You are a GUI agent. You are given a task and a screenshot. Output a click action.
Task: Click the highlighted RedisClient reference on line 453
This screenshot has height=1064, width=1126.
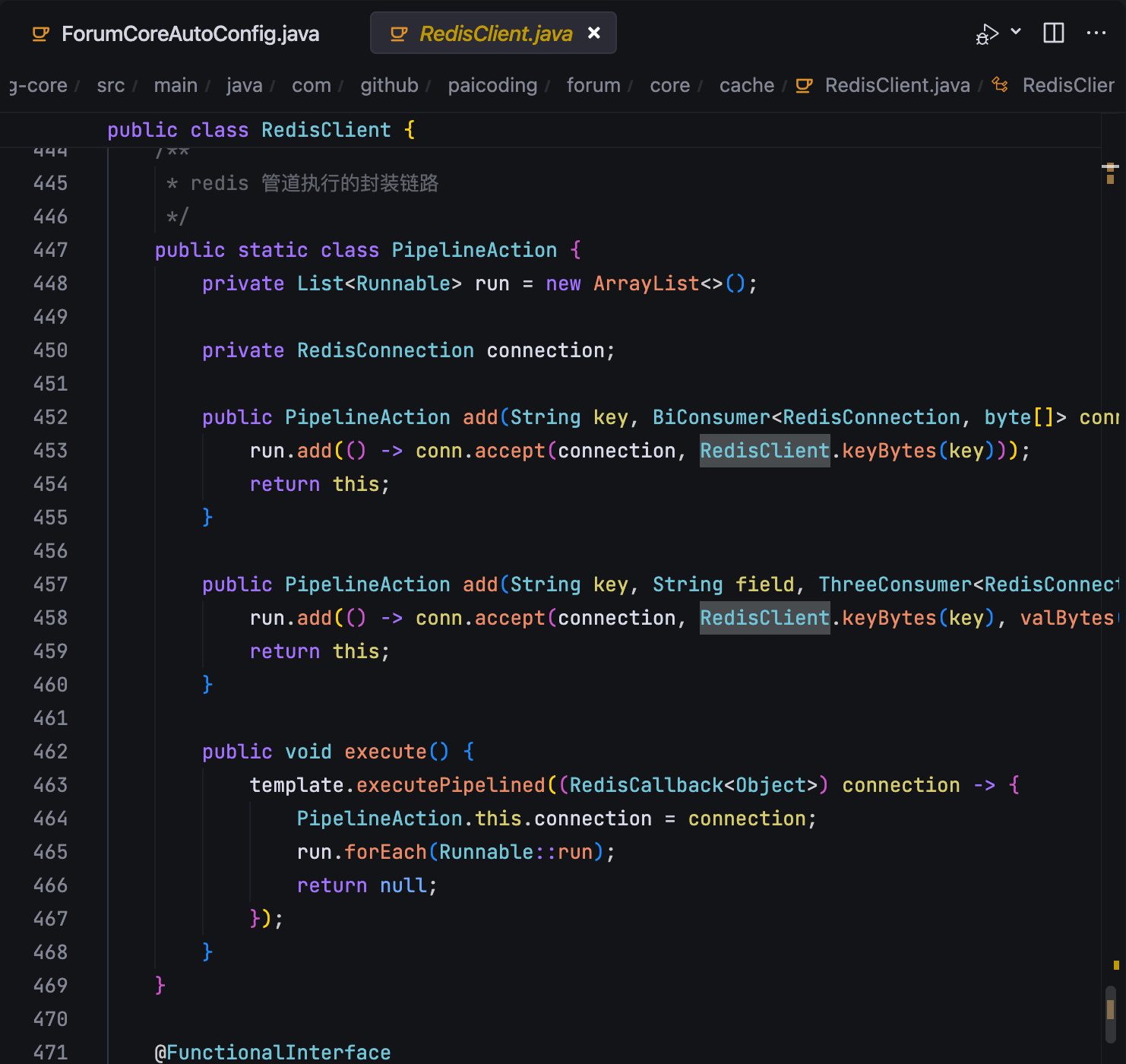[764, 451]
